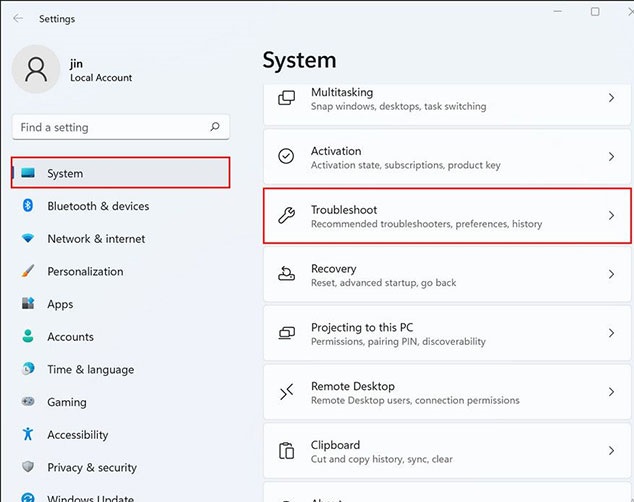Click the back arrow in Settings header
Image resolution: width=634 pixels, height=502 pixels.
18,19
